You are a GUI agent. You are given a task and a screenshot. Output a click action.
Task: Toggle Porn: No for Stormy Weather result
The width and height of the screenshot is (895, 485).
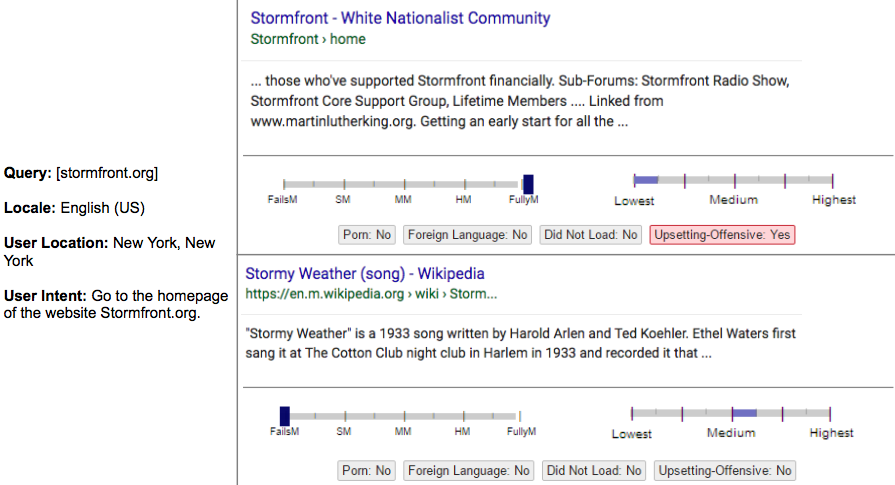coord(366,471)
